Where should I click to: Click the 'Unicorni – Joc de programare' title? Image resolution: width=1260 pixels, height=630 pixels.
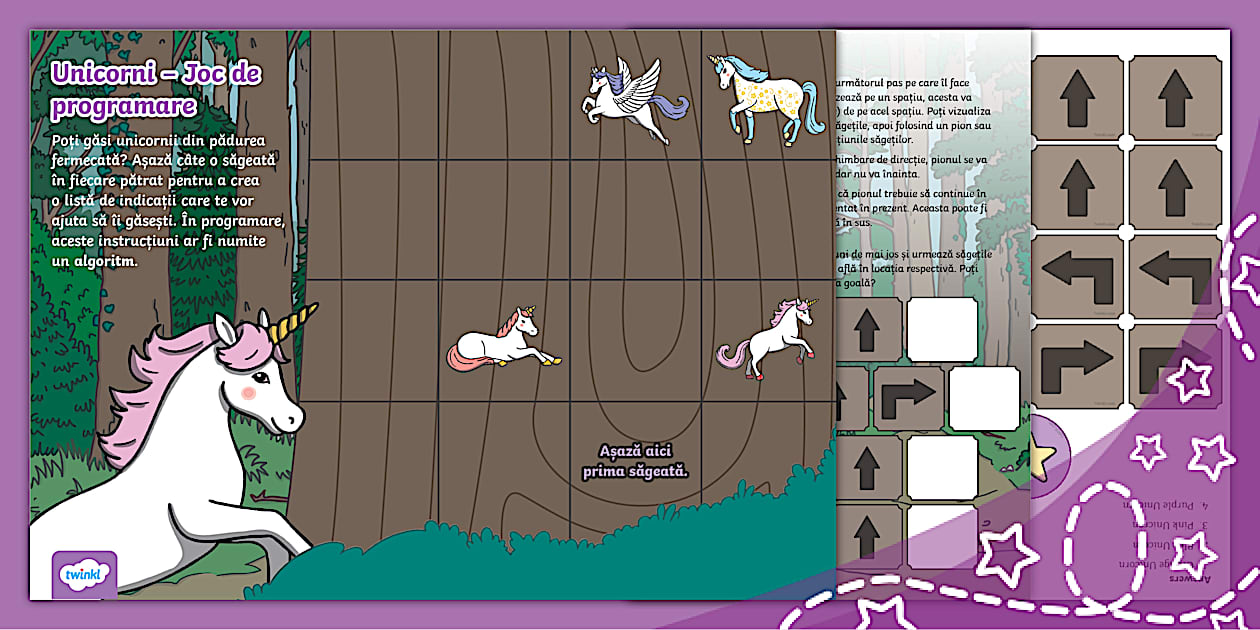click(156, 89)
